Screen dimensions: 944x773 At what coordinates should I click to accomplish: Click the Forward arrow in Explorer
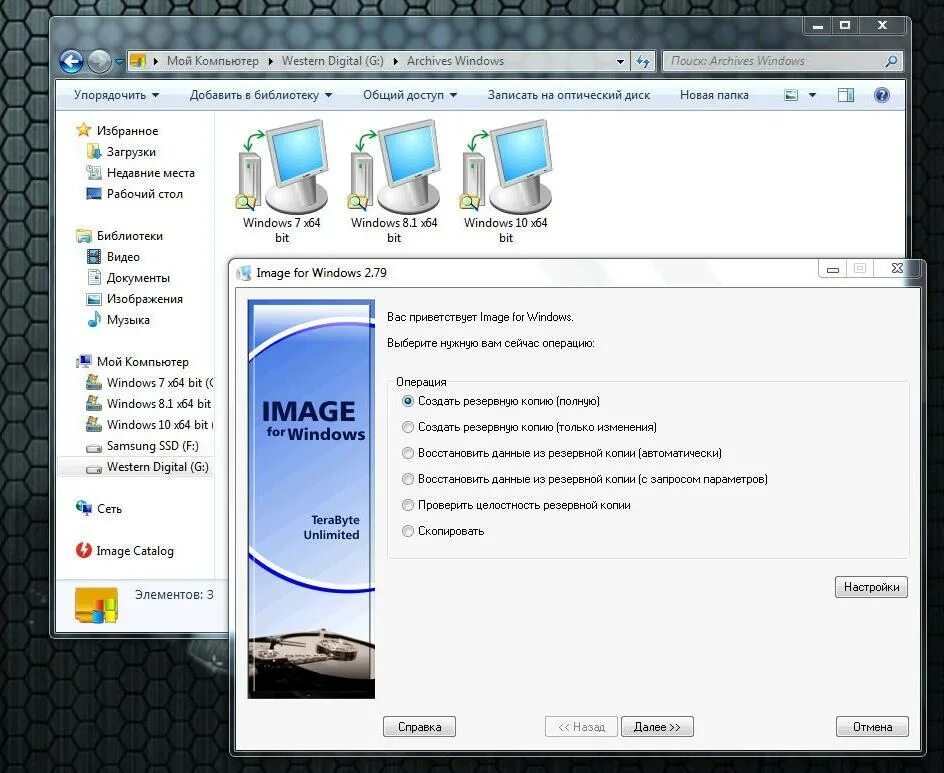click(99, 61)
